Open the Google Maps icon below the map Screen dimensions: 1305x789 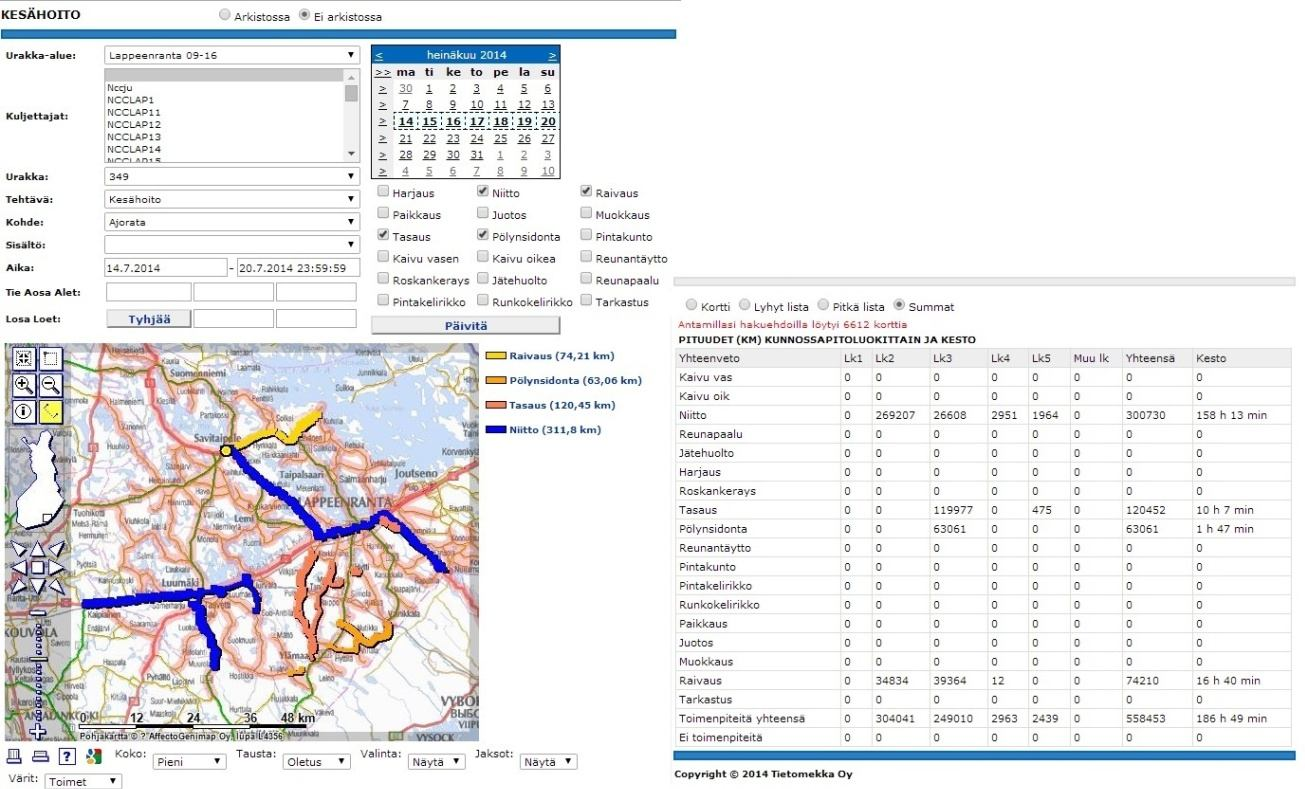pos(93,756)
